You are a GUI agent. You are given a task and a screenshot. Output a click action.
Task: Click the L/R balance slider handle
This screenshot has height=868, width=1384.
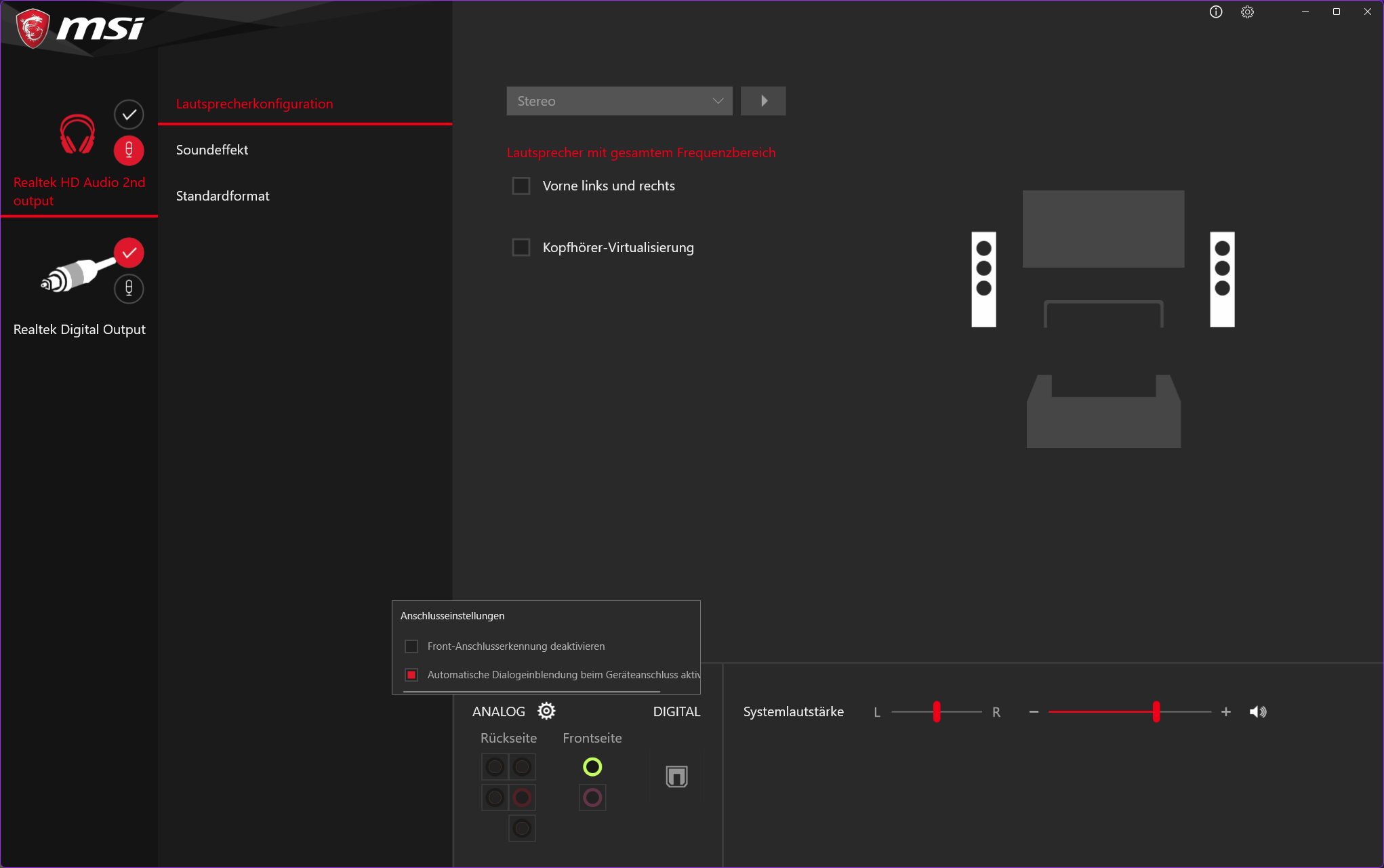(x=937, y=711)
